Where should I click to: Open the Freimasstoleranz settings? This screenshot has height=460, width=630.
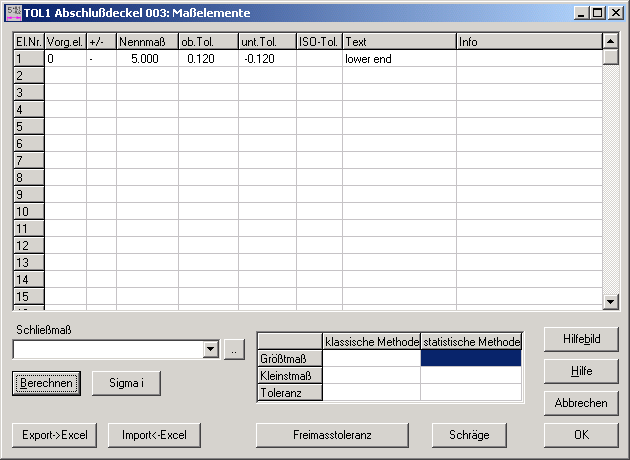coord(332,435)
